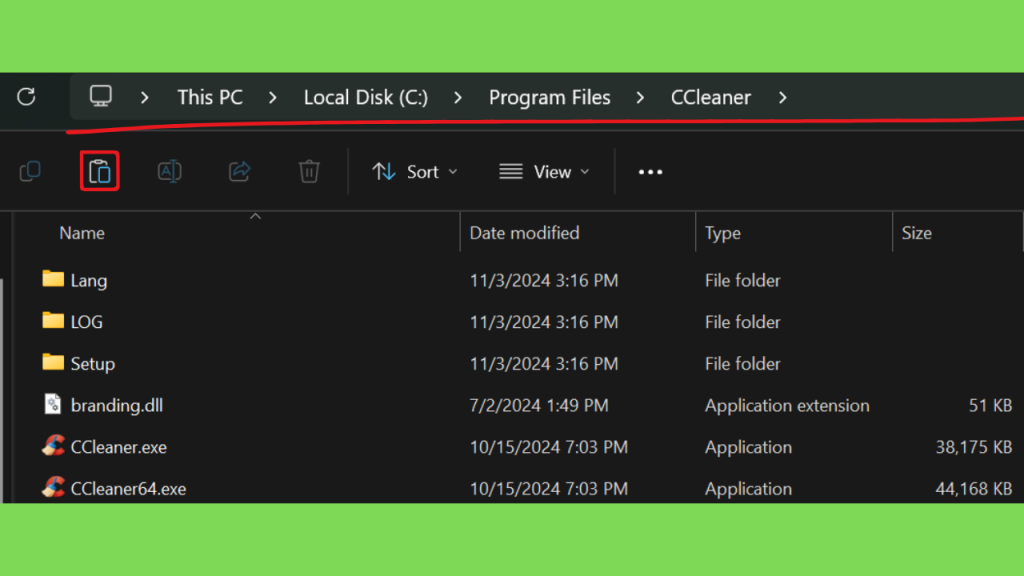Viewport: 1024px width, 576px height.
Task: Click the computer monitor icon in breadcrumb
Action: point(101,97)
